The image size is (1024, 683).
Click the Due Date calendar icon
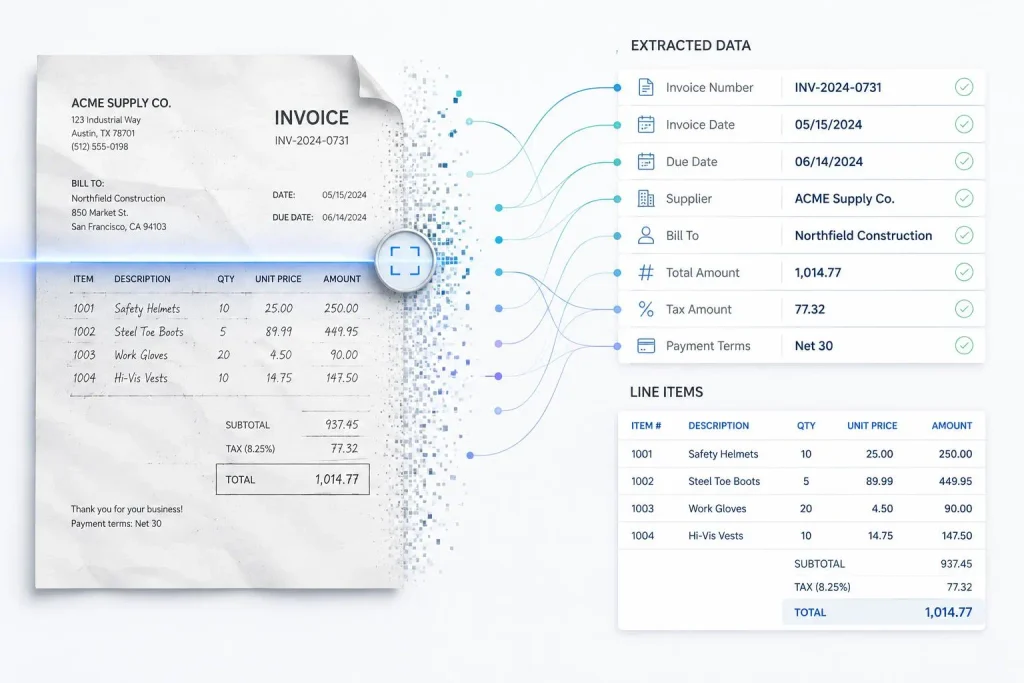645,161
